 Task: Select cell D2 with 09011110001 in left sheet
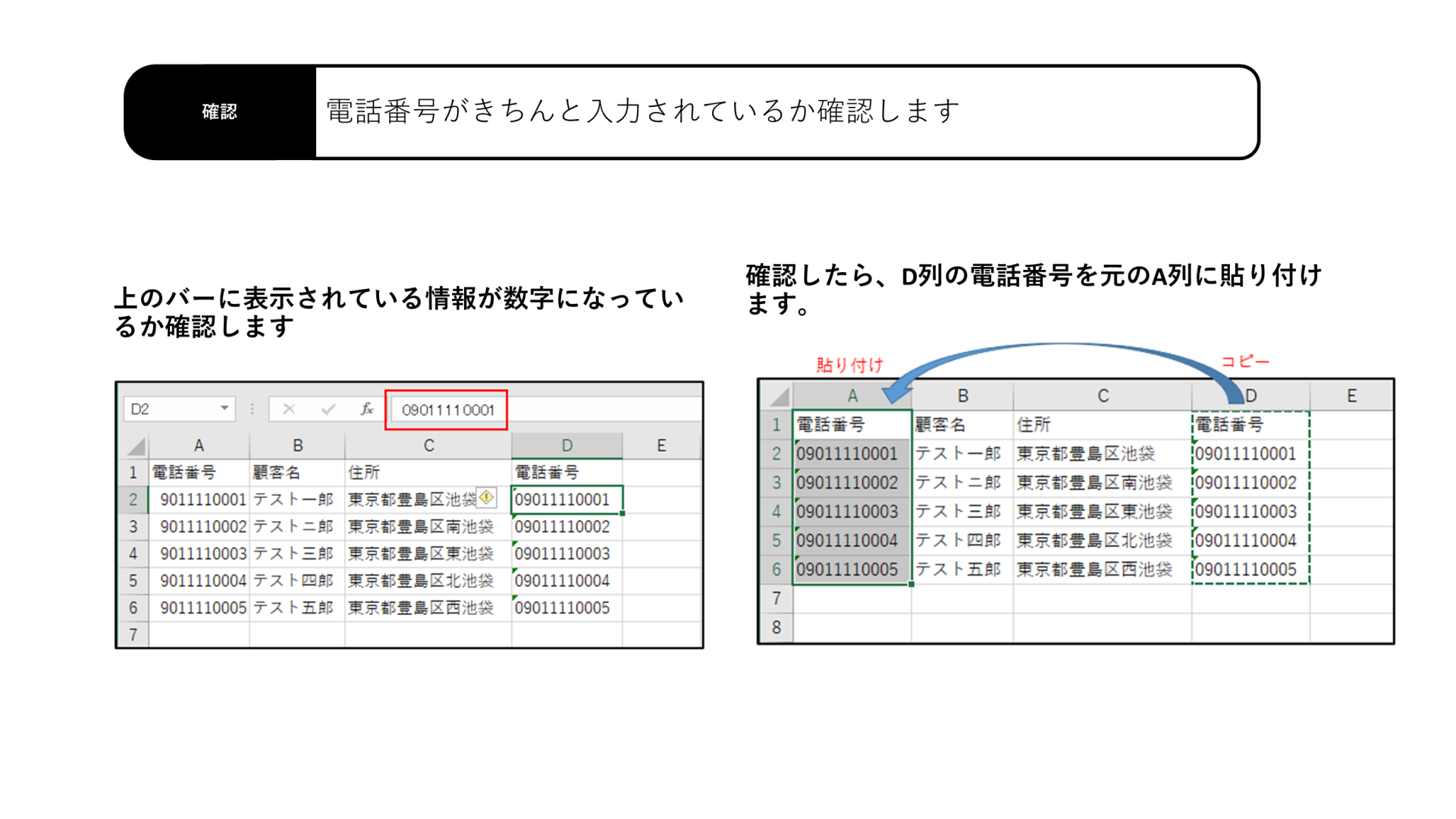pos(567,500)
